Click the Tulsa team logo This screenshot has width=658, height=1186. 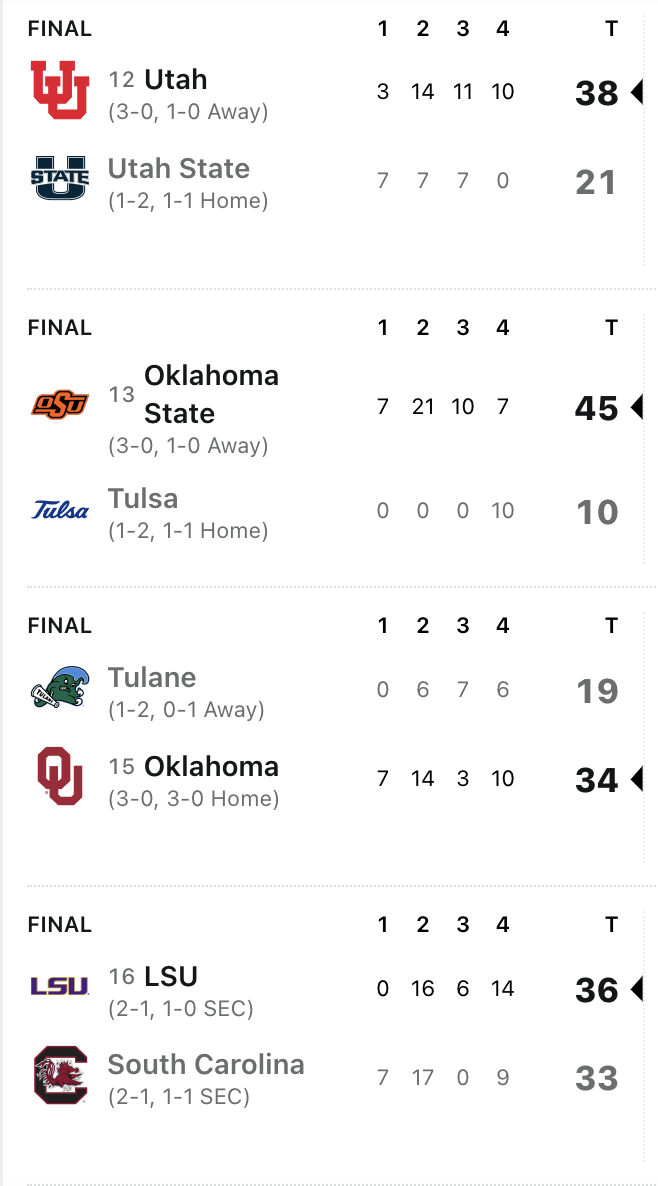(x=59, y=510)
